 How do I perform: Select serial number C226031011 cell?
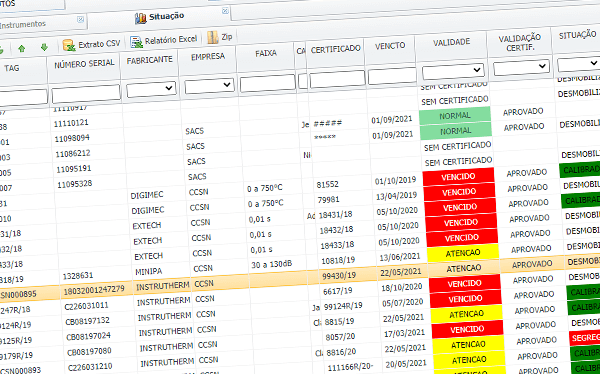pyautogui.click(x=86, y=306)
